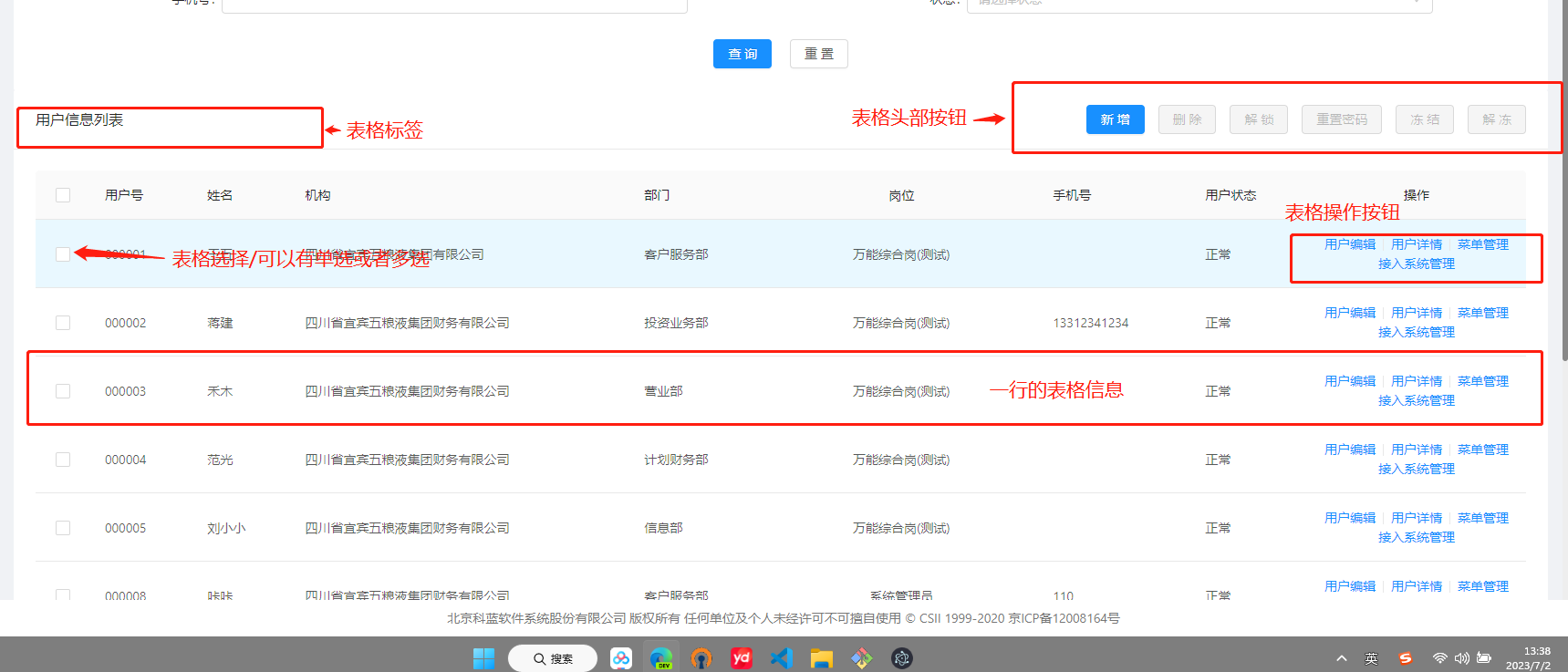Viewport: 1568px width, 672px height.
Task: Click the name 蒋建 in the table
Action: pos(220,323)
